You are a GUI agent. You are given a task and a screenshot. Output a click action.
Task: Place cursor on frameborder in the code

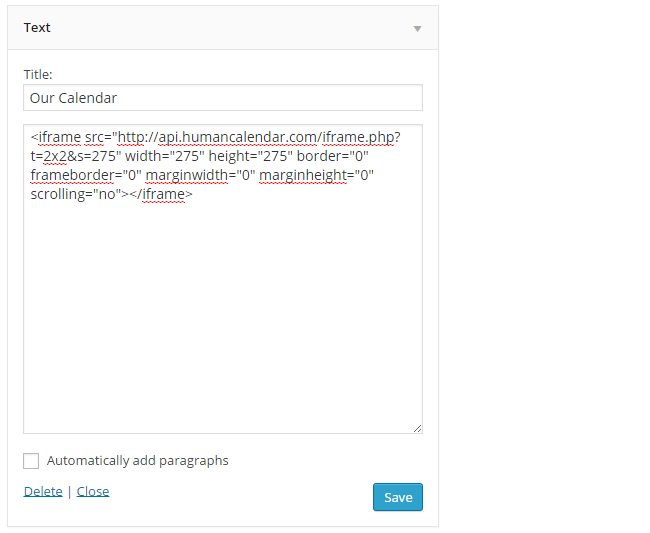point(72,175)
